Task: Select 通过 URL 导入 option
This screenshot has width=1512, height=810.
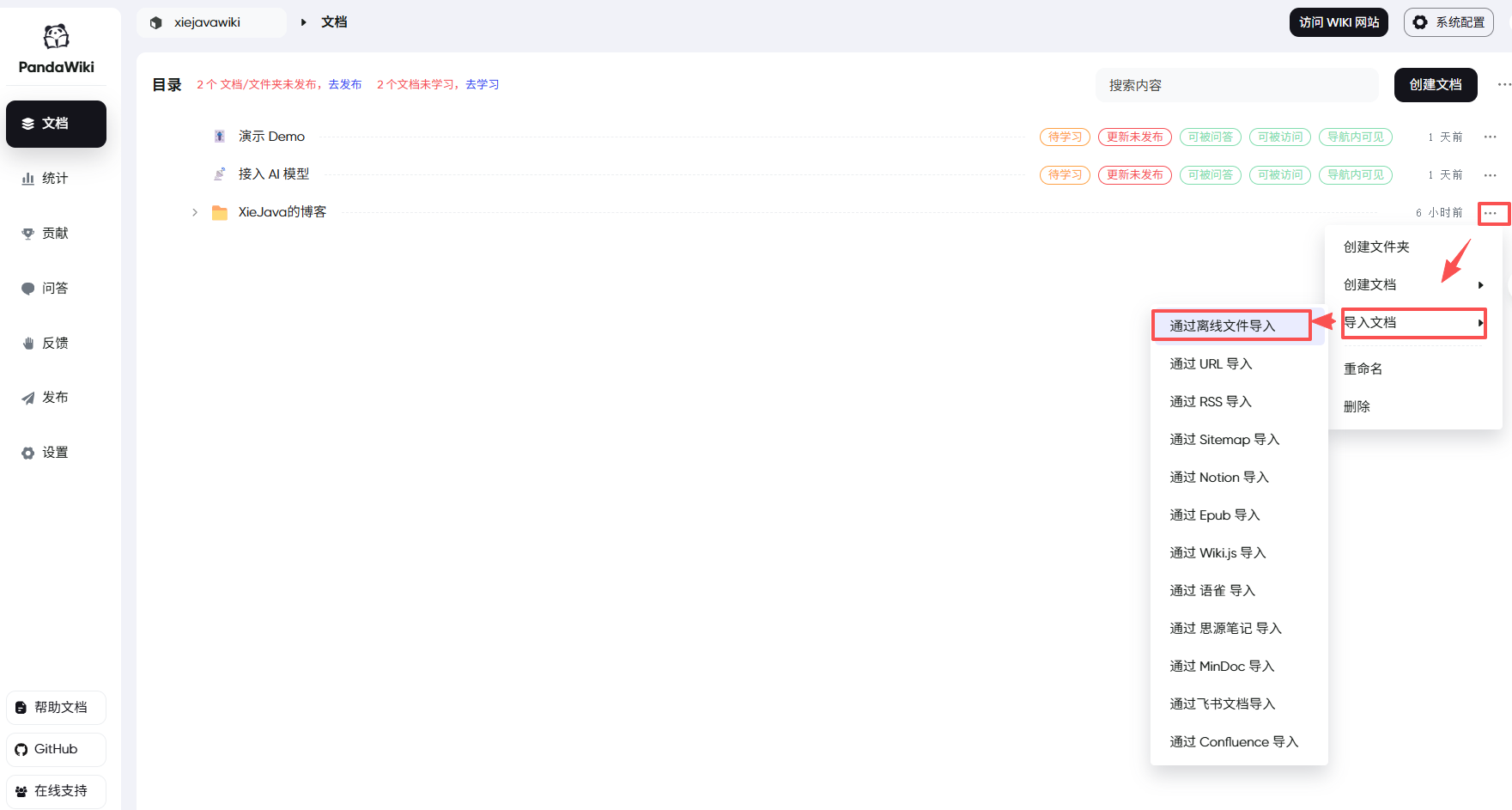Action: pos(1211,364)
